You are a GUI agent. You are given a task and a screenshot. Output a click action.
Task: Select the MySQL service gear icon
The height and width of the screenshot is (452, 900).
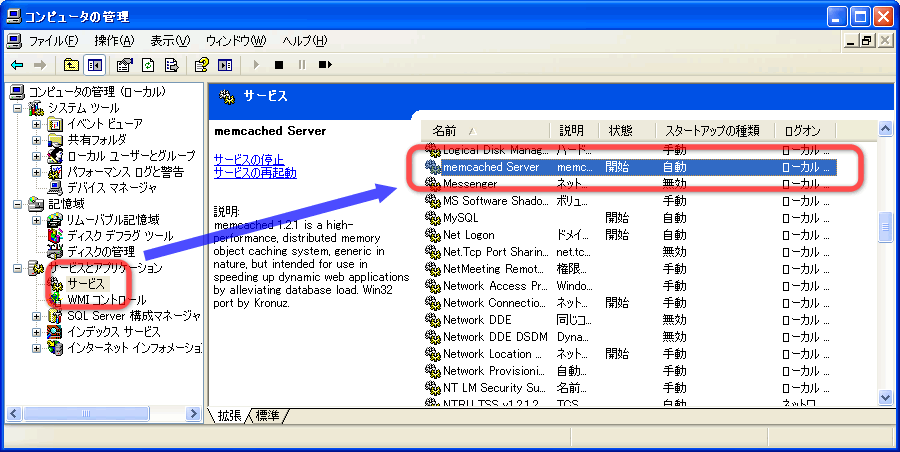(x=433, y=218)
